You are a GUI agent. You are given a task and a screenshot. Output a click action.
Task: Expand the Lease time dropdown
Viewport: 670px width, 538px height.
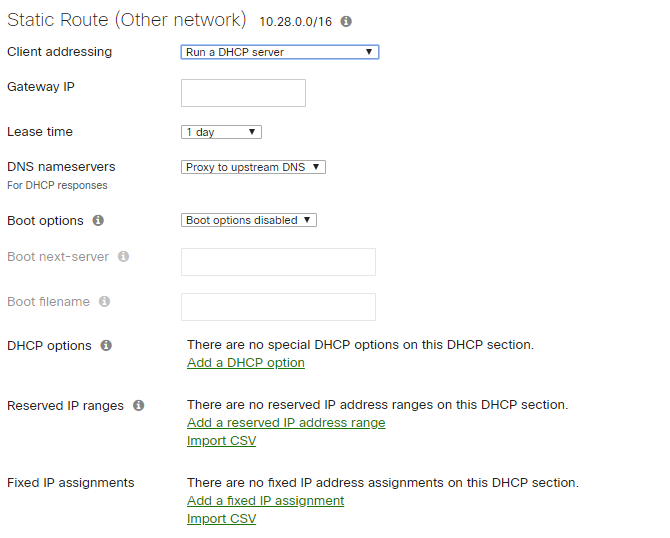[221, 132]
